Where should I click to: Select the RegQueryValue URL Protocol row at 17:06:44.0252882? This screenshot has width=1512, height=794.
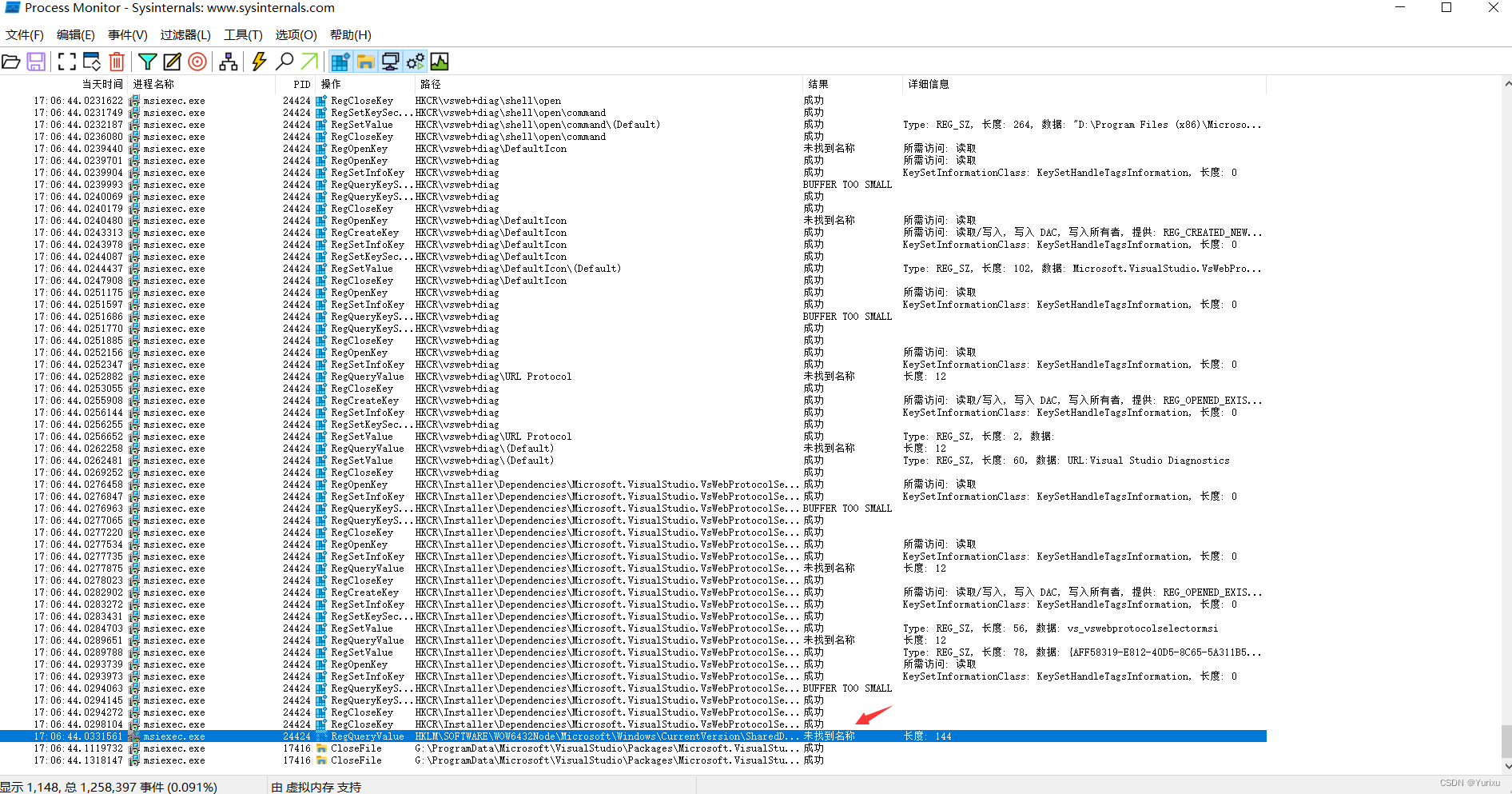633,377
